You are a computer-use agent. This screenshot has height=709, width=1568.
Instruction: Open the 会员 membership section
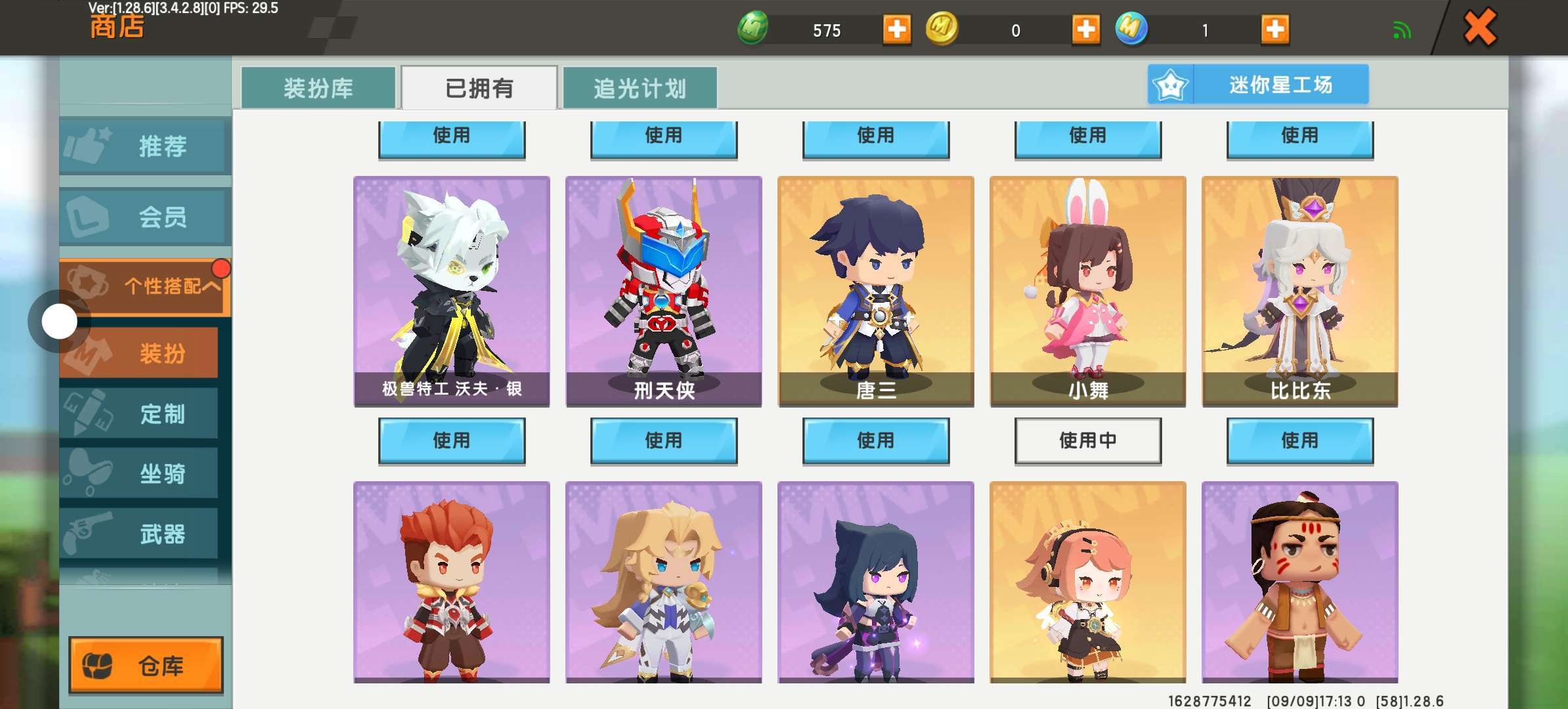pyautogui.click(x=145, y=216)
